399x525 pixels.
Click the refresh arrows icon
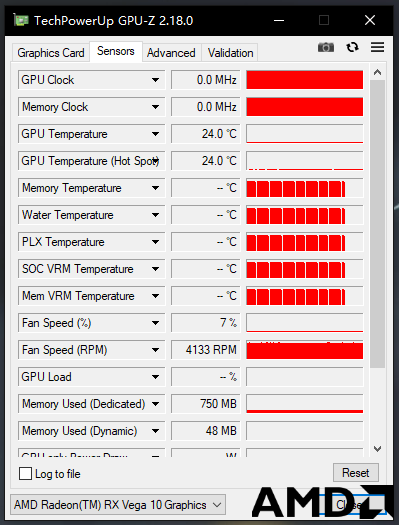point(352,47)
